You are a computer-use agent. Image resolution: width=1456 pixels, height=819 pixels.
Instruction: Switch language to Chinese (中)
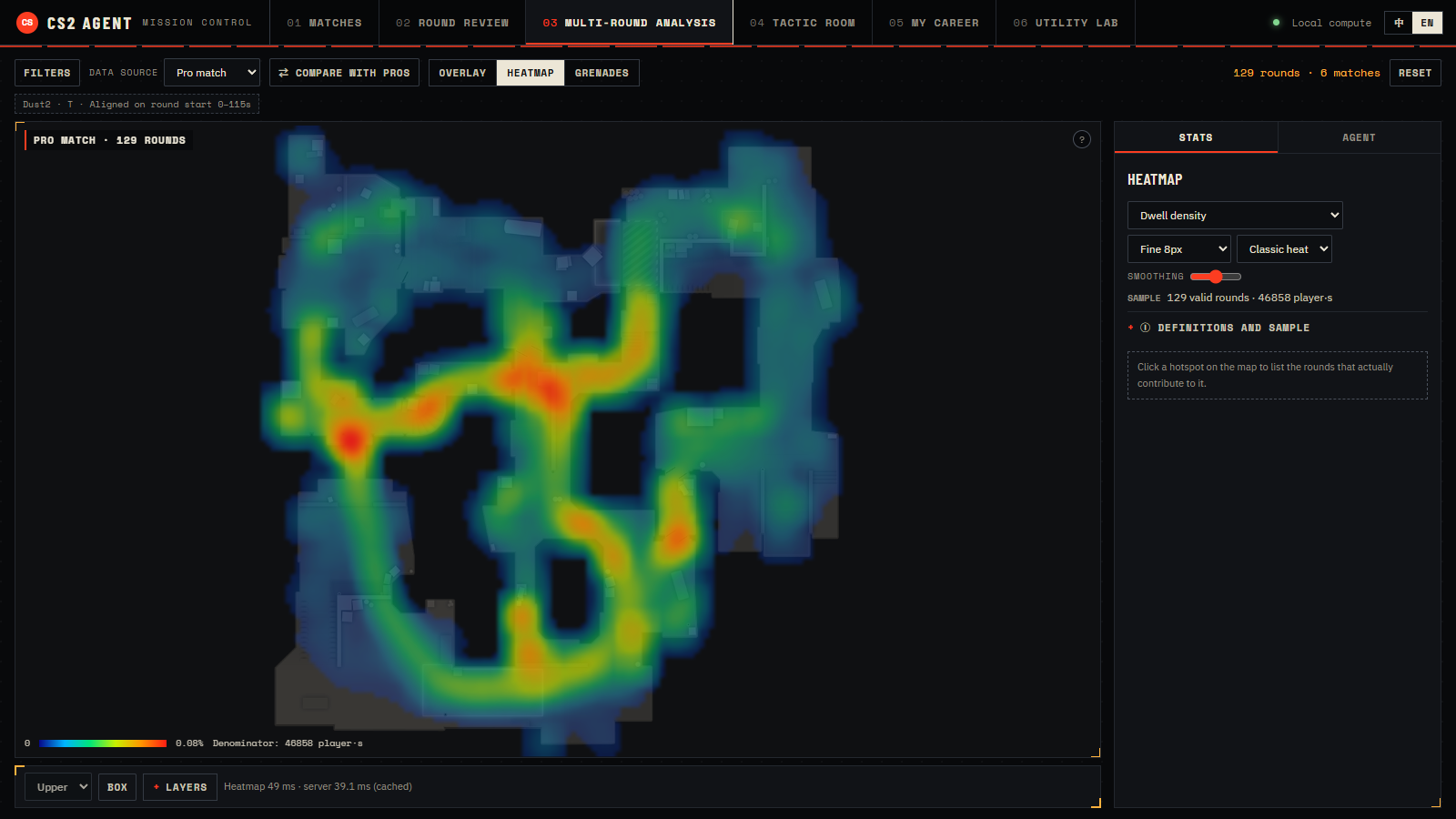pos(1399,23)
